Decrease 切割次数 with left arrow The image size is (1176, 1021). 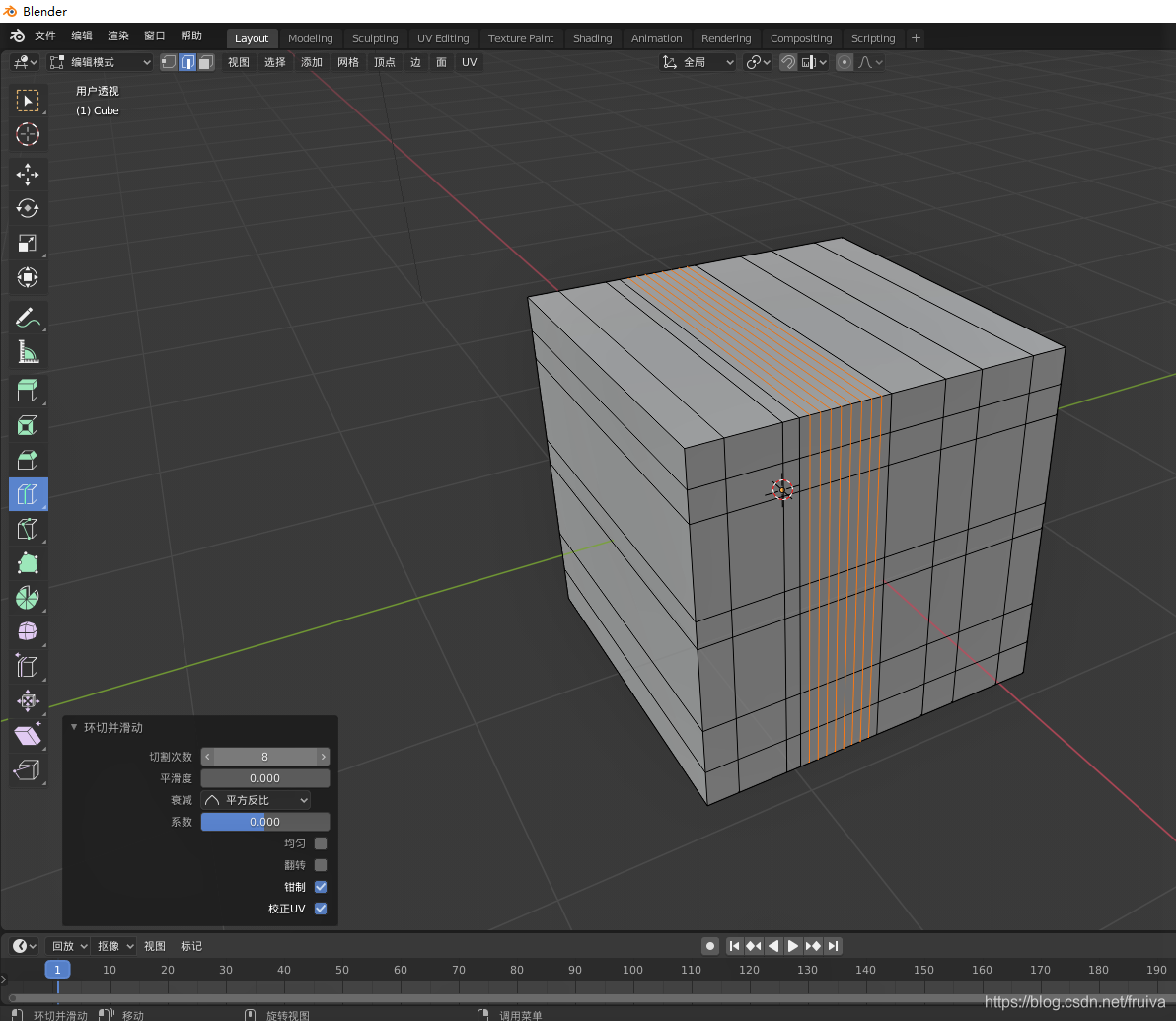(208, 757)
